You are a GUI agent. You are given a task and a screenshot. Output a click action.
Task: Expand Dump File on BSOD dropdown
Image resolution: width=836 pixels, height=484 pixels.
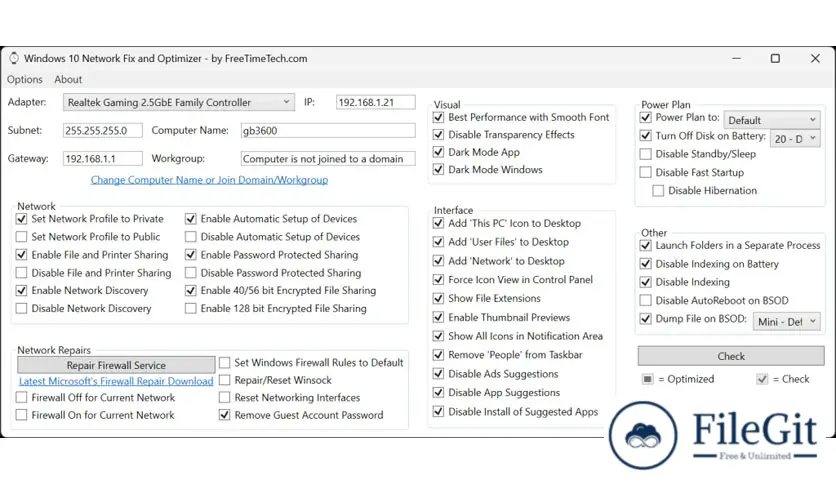click(786, 321)
